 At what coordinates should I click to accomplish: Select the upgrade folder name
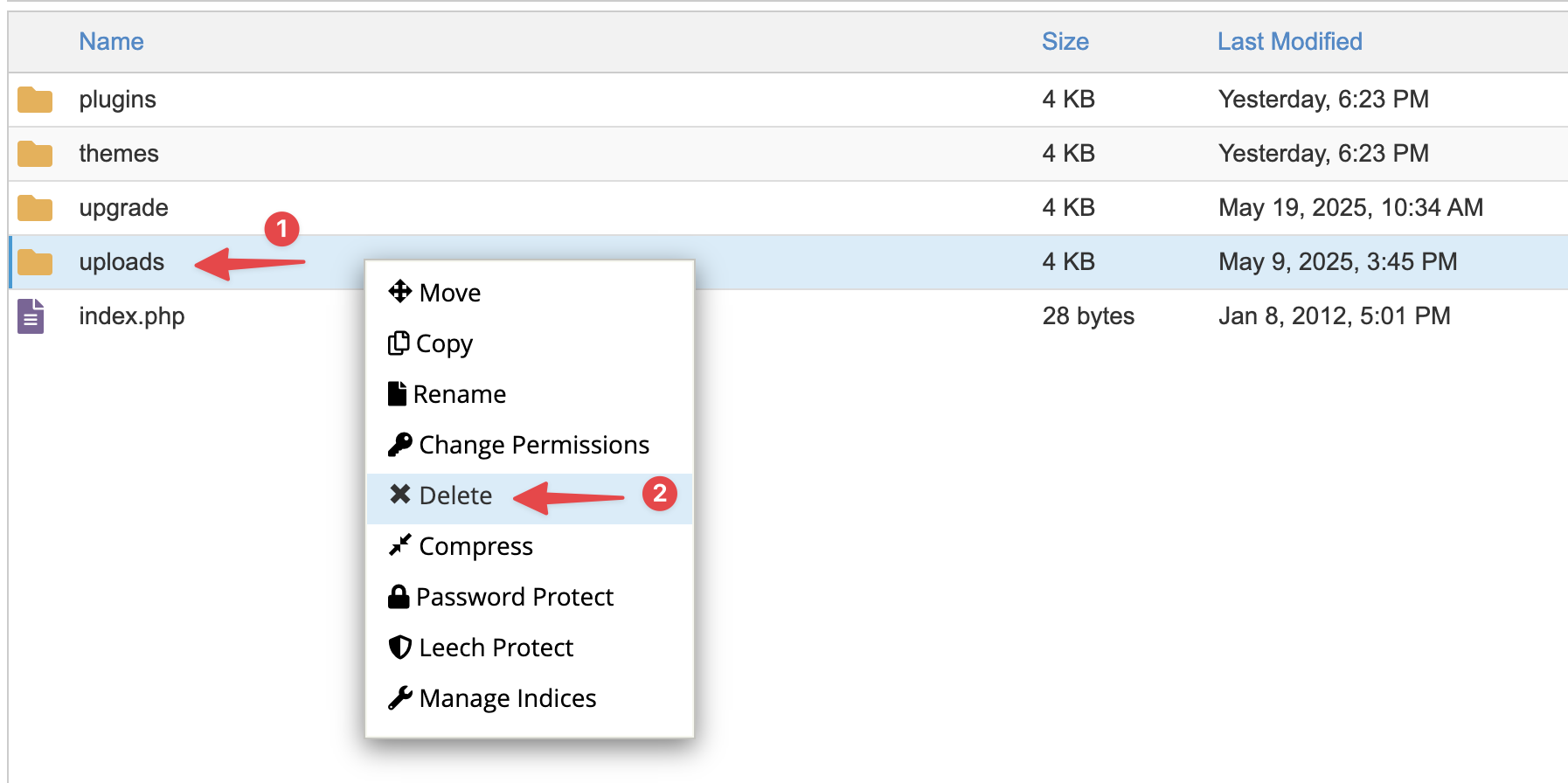pyautogui.click(x=123, y=208)
